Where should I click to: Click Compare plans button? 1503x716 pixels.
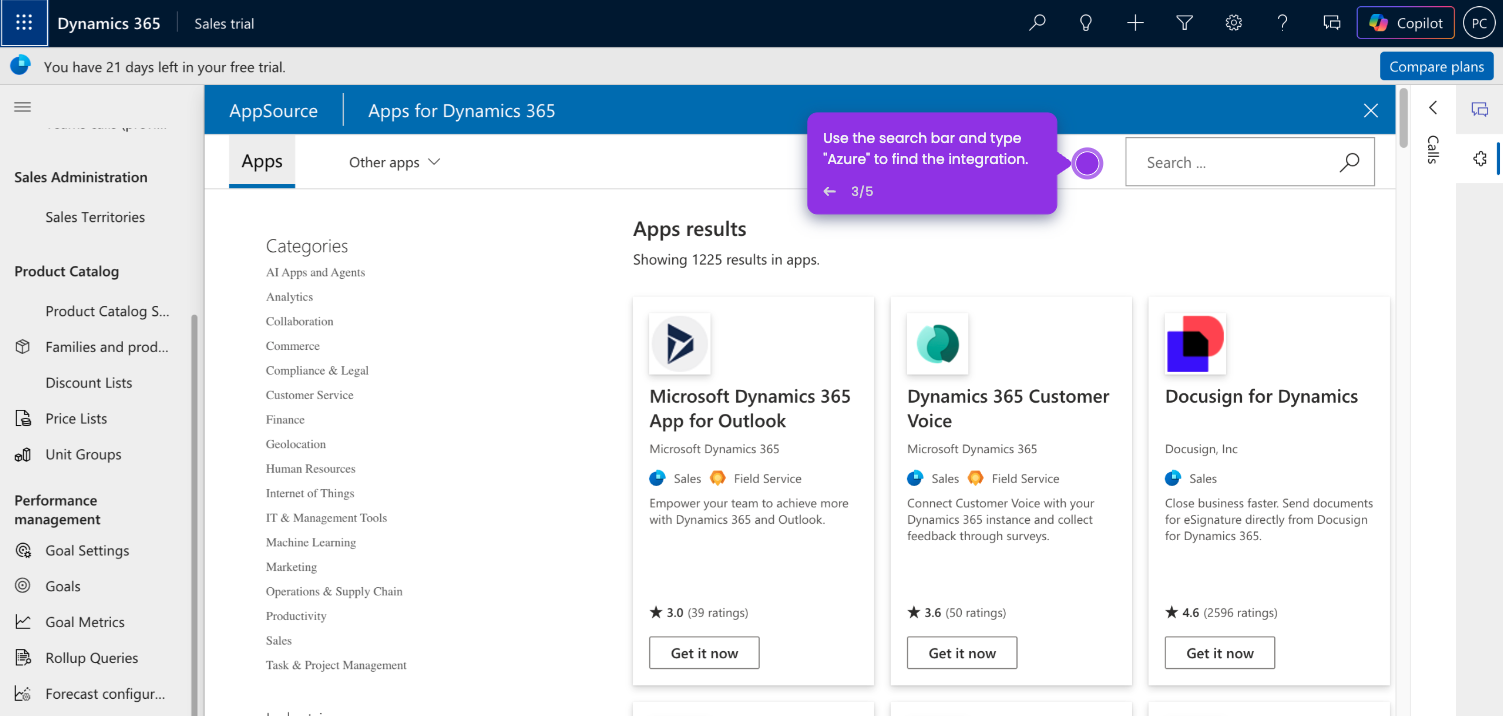tap(1436, 66)
